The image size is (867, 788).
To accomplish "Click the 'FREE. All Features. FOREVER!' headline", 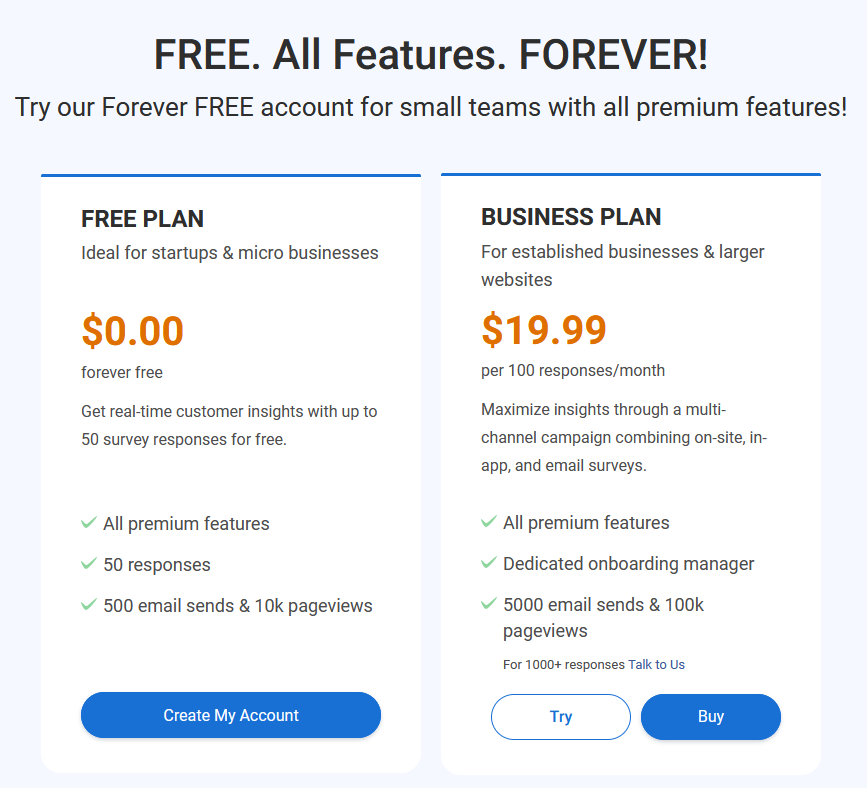I will pyautogui.click(x=431, y=55).
